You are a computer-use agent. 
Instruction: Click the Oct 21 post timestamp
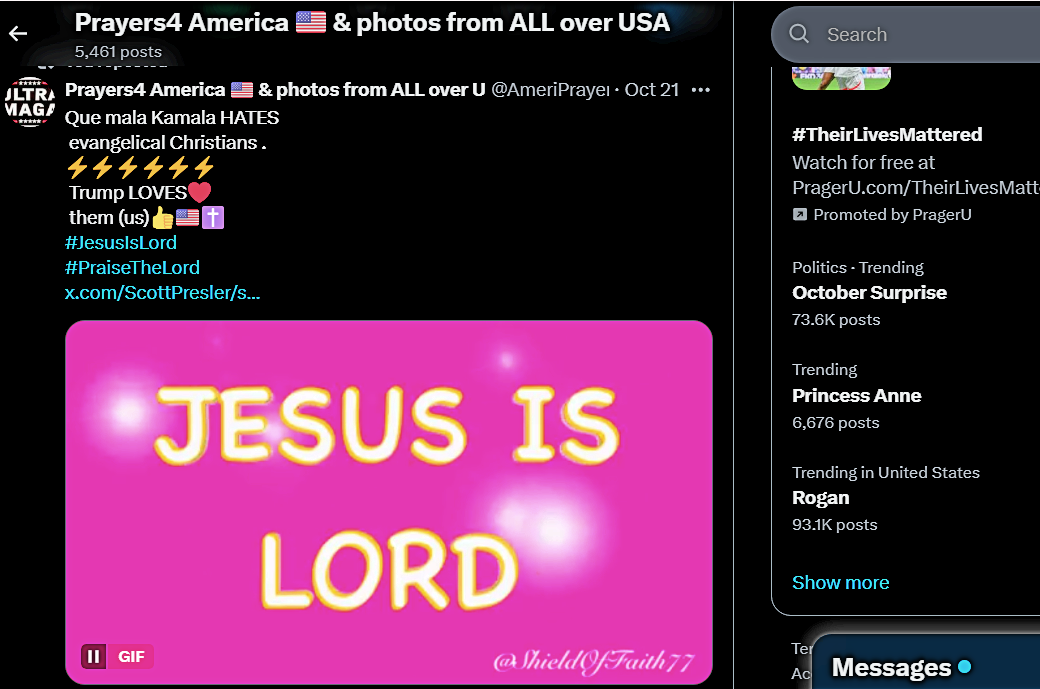click(x=651, y=90)
